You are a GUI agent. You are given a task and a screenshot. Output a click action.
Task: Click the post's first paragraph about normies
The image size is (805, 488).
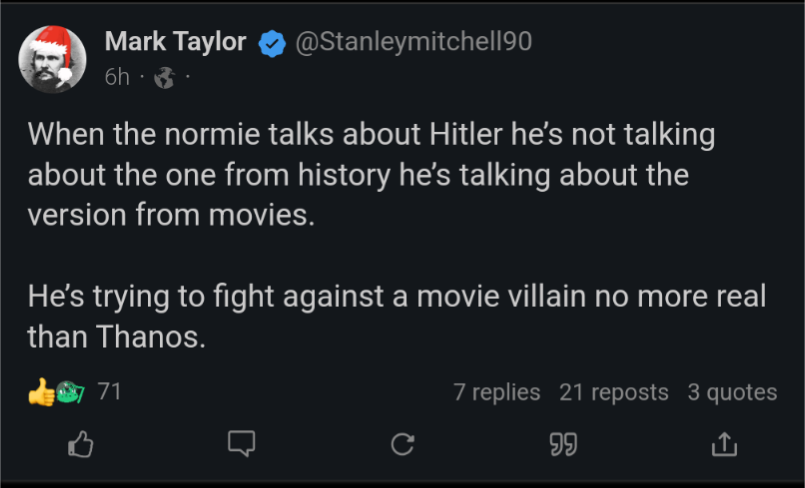coord(370,175)
